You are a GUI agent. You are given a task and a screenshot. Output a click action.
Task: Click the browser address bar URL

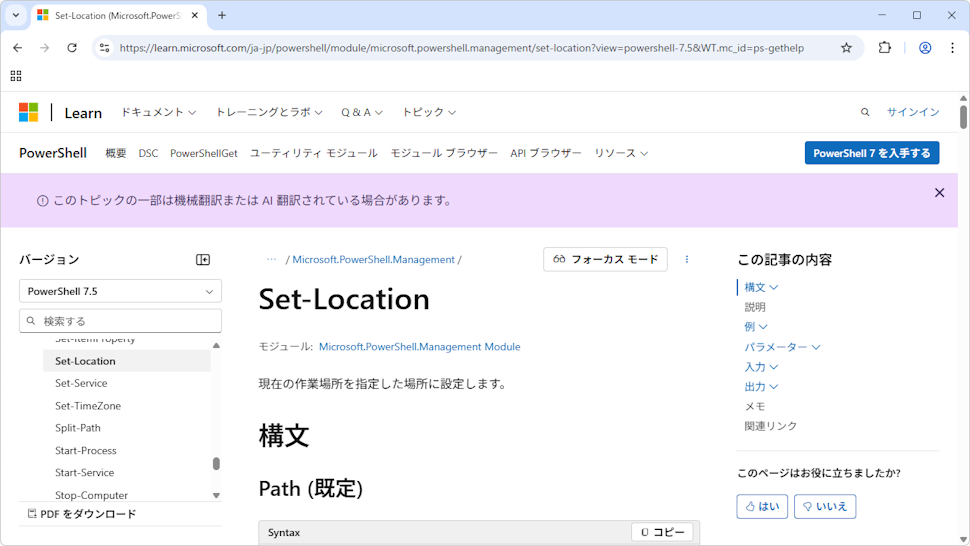(x=461, y=48)
